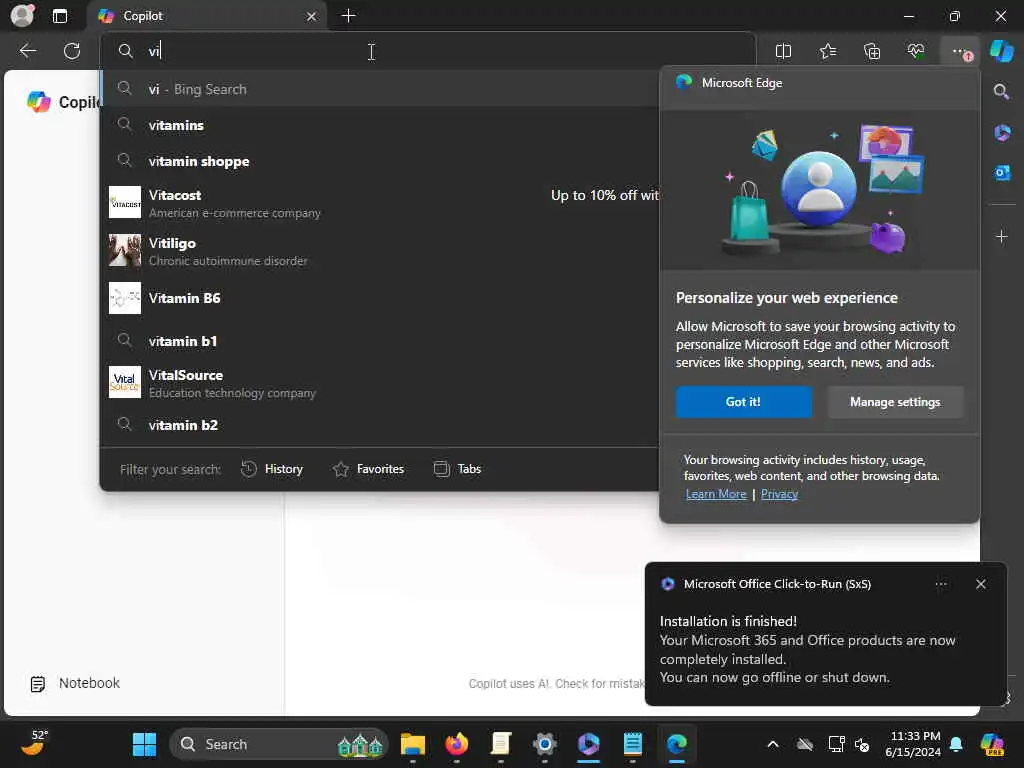The height and width of the screenshot is (768, 1024).
Task: Filter search by Favorites
Action: click(368, 469)
